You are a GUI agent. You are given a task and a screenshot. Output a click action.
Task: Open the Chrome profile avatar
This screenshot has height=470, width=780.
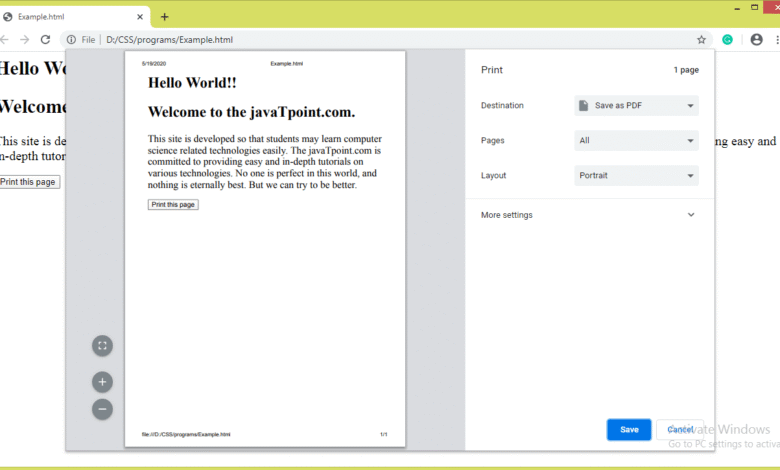click(x=756, y=40)
